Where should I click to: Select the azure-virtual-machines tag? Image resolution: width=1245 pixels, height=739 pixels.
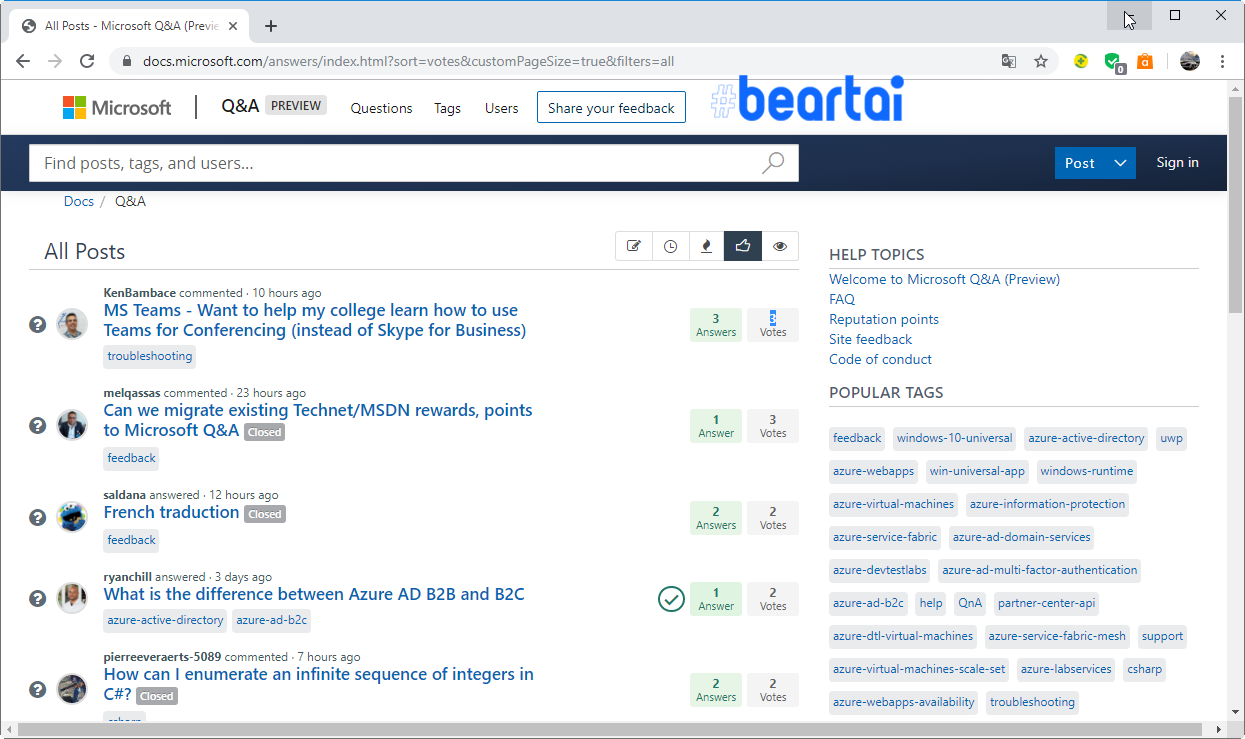point(893,504)
